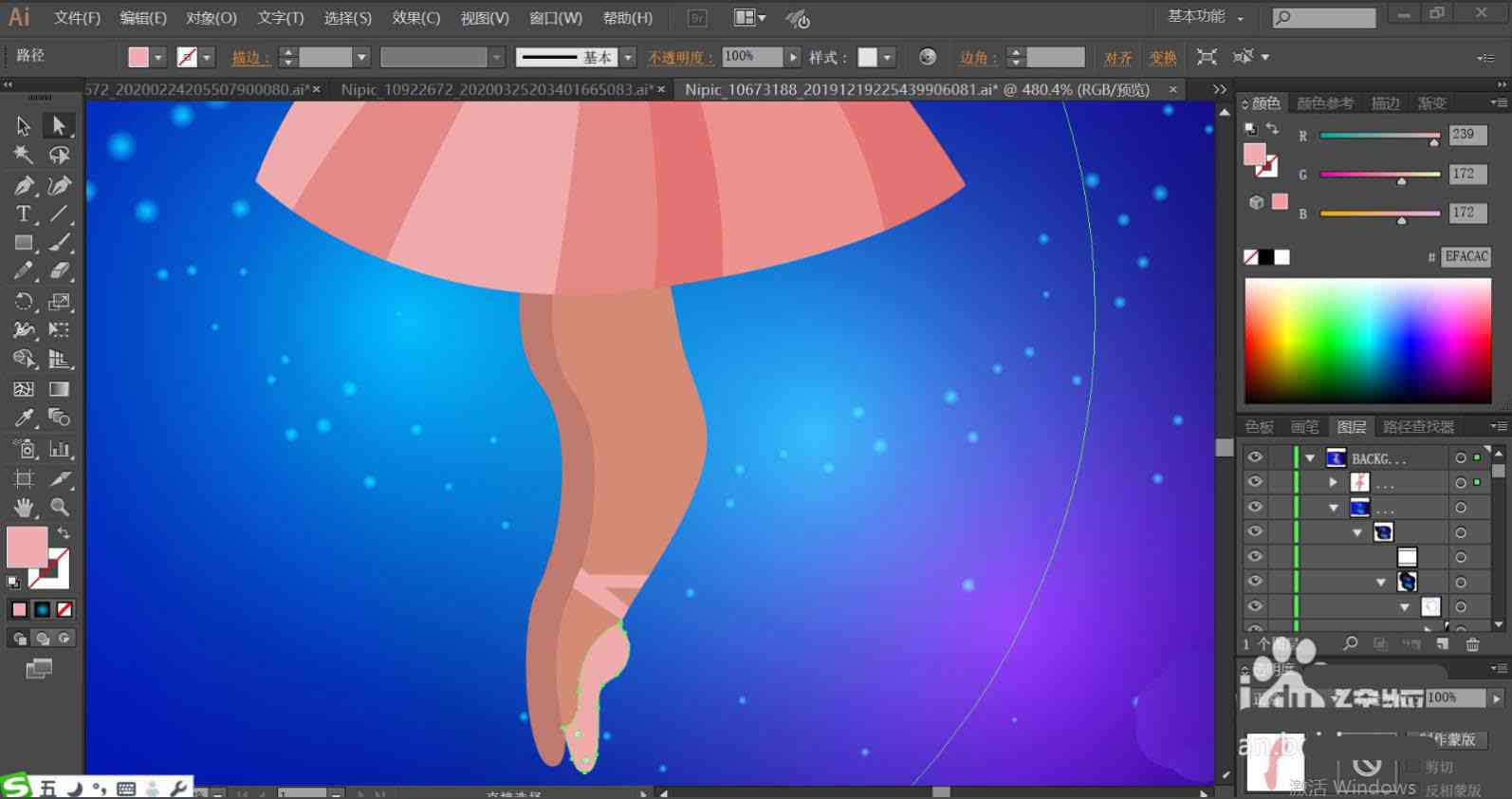Click the 变换 link in control bar

[x=1163, y=58]
